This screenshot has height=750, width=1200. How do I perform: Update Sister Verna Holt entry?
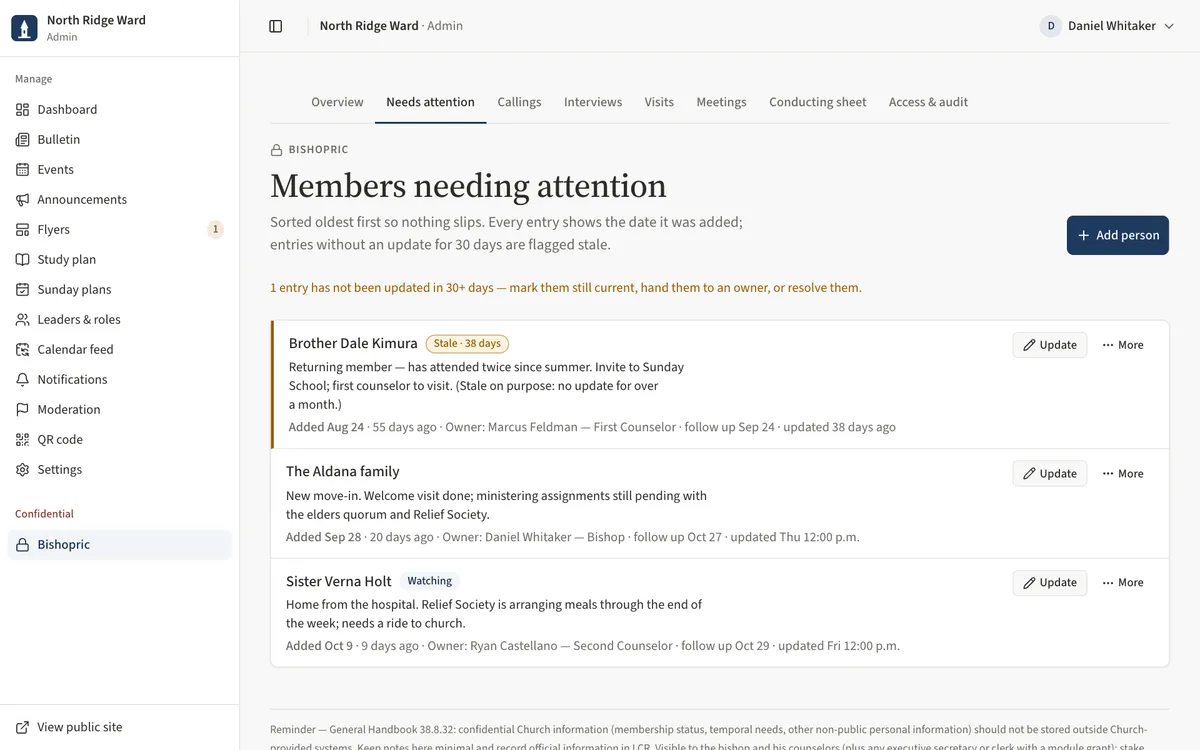pyautogui.click(x=1050, y=583)
